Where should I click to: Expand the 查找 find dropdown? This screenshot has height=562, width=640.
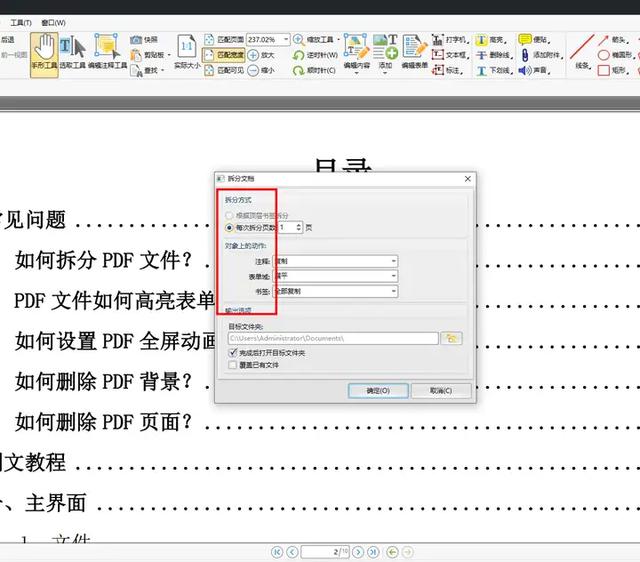[162, 71]
